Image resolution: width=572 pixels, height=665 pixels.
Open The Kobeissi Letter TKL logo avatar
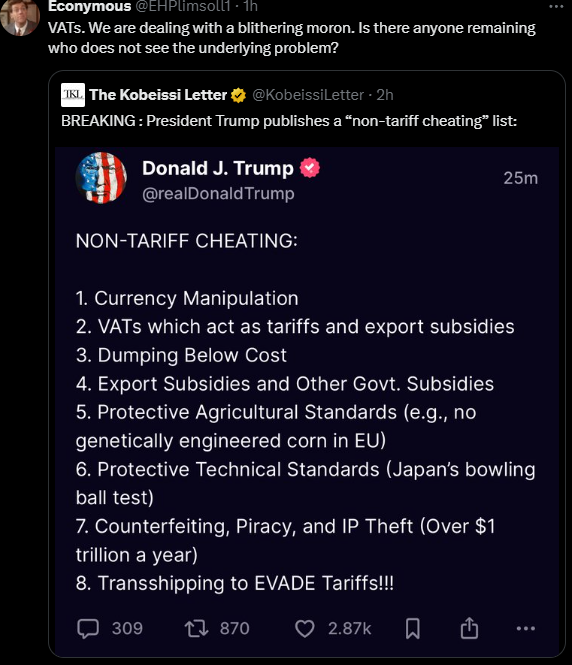pyautogui.click(x=73, y=95)
